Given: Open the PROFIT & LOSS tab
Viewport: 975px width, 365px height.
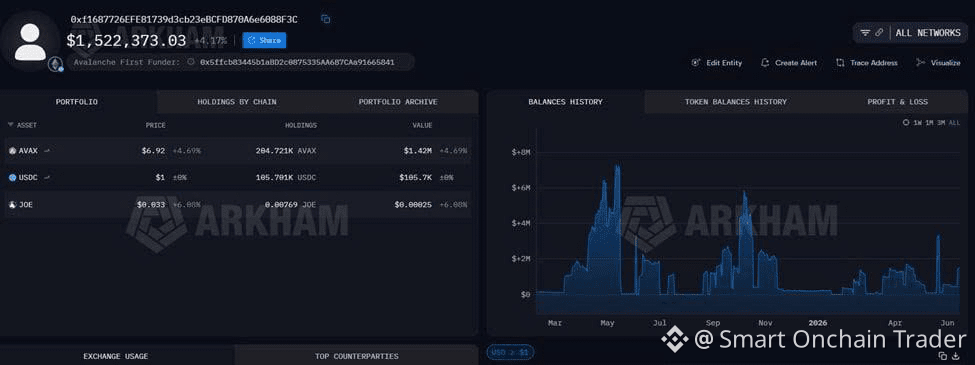Looking at the screenshot, I should [897, 102].
